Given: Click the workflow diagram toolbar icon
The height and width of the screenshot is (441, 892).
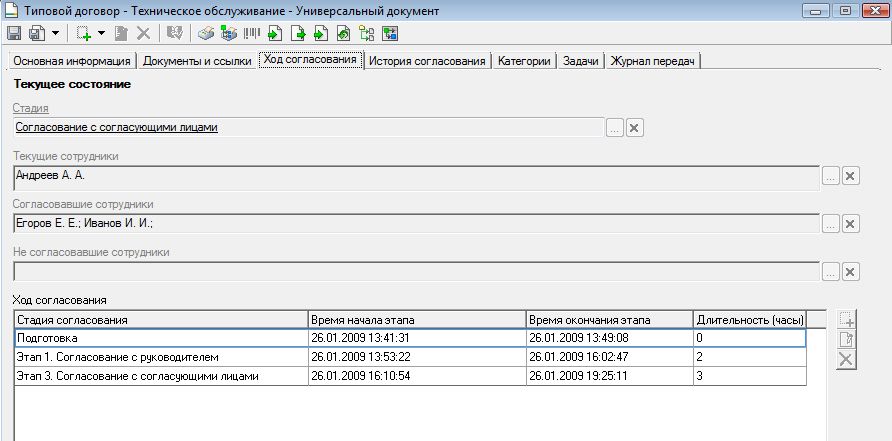Looking at the screenshot, I should click(390, 34).
